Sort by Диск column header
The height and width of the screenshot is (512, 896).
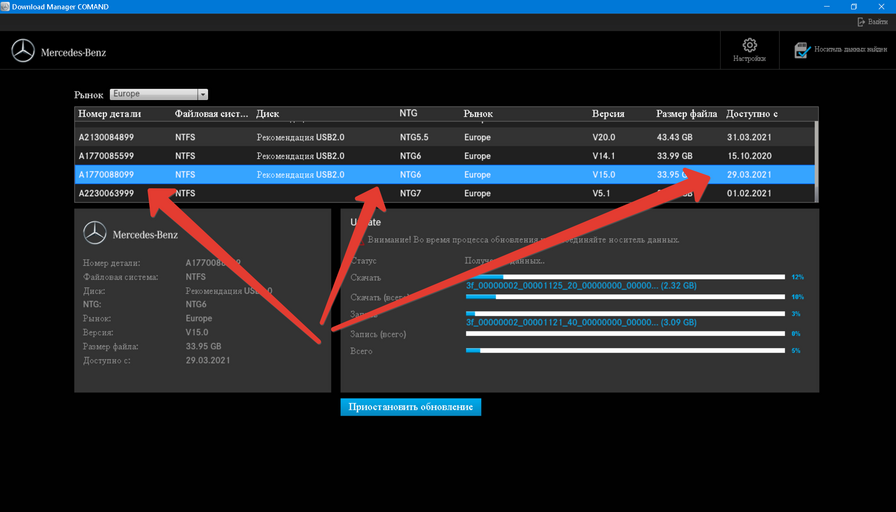(x=267, y=114)
